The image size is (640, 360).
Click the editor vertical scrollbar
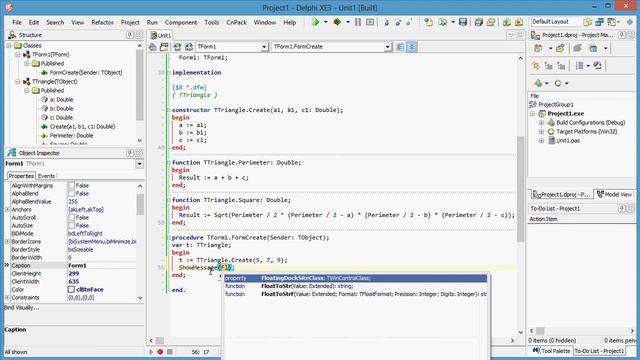coord(520,195)
